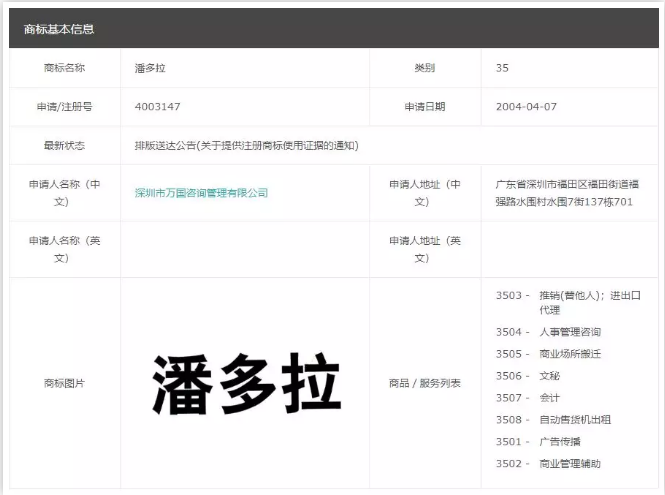Viewport: 665px width, 495px height.
Task: Choose the 3505 商业场所搬迁 service item
Action: [x=548, y=354]
